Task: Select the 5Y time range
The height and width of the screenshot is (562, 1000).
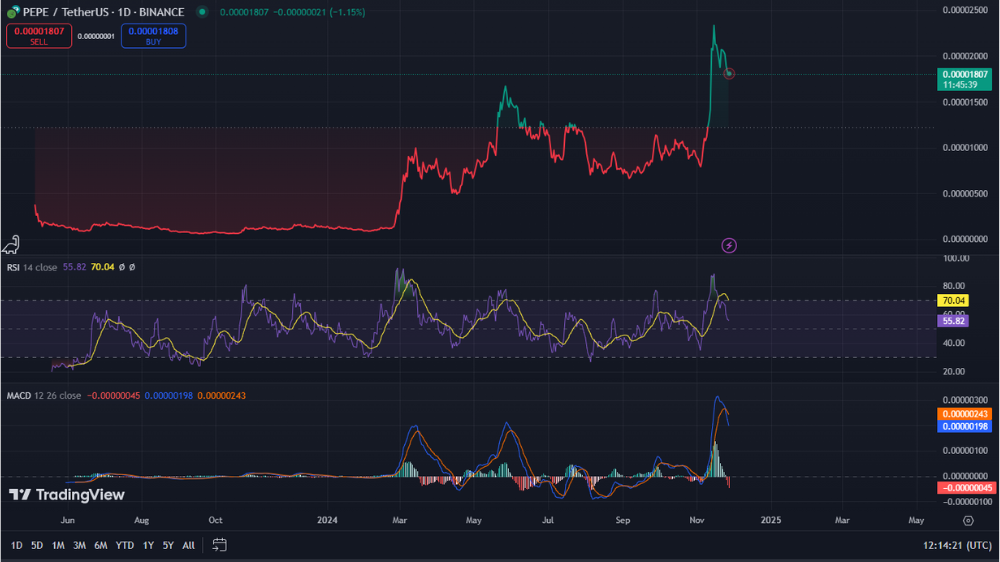Action: [x=168, y=545]
